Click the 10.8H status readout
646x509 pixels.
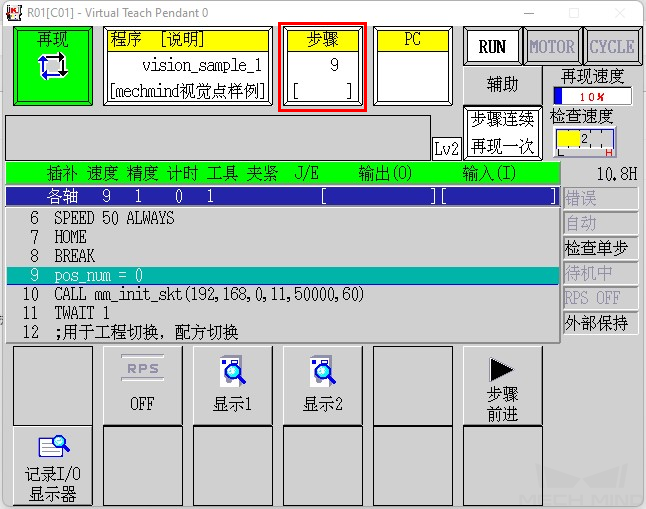[617, 174]
